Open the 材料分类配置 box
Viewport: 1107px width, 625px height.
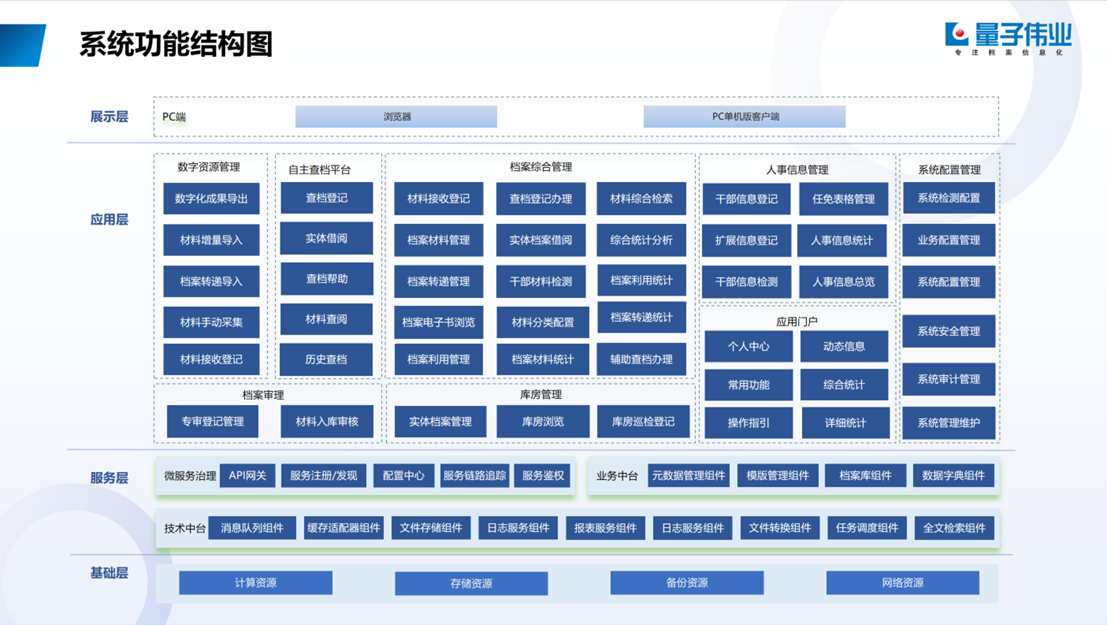click(543, 322)
